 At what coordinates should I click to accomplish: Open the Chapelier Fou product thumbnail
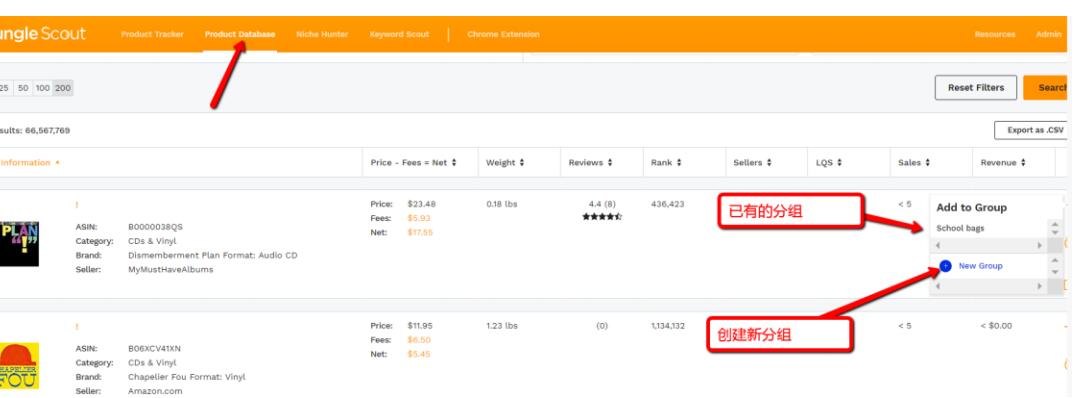click(19, 365)
